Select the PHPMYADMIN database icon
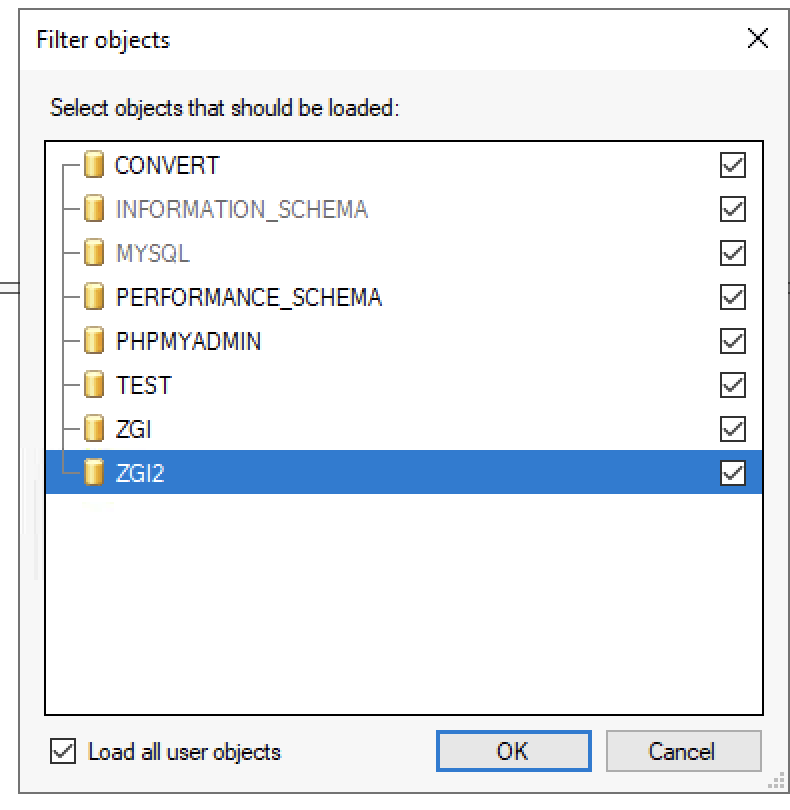Image resolution: width=790 pixels, height=810 pixels. click(x=94, y=340)
